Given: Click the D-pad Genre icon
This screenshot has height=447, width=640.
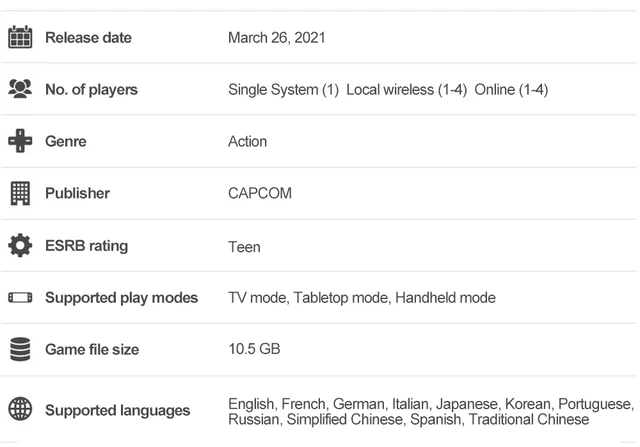Looking at the screenshot, I should 20,141.
